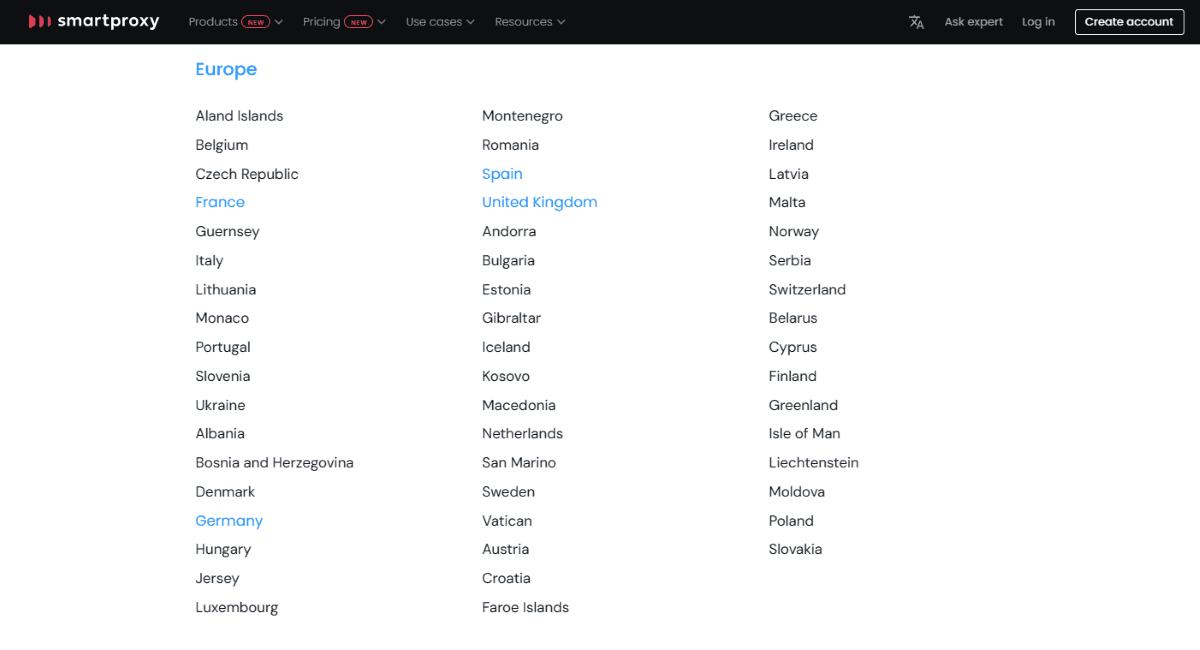Open the United Kingdom link

(539, 202)
